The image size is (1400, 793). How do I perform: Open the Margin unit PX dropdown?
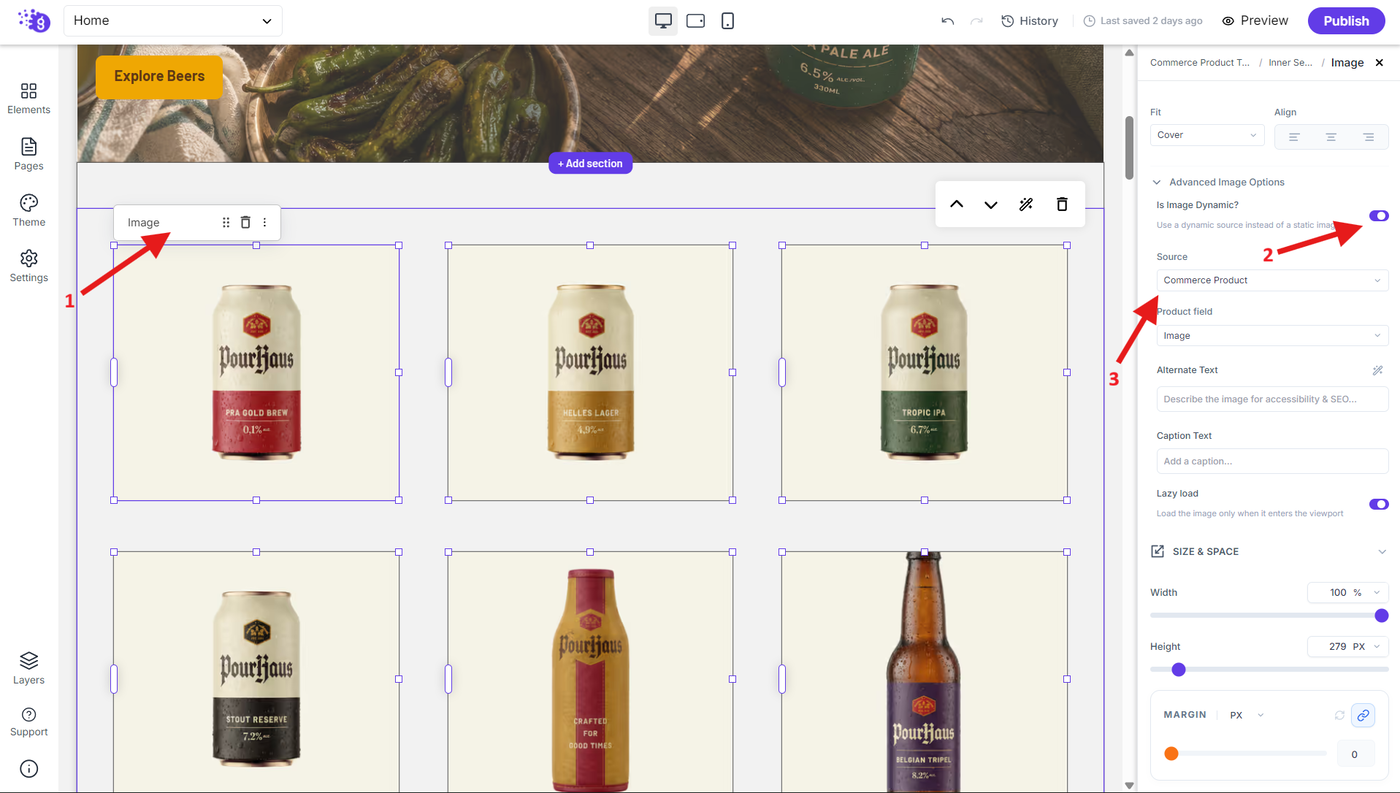(x=1246, y=715)
